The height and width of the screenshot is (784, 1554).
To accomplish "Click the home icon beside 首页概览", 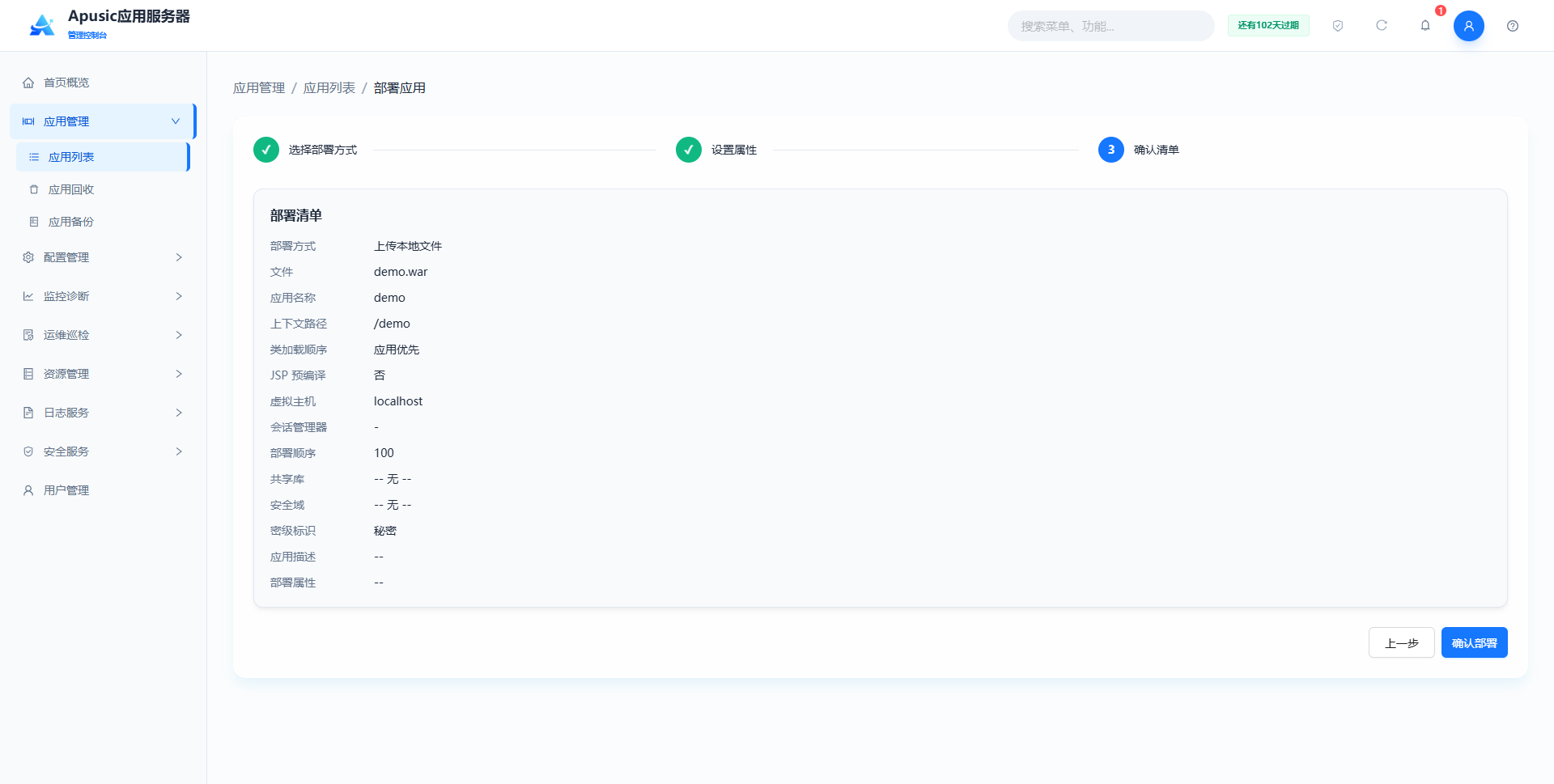I will point(28,83).
